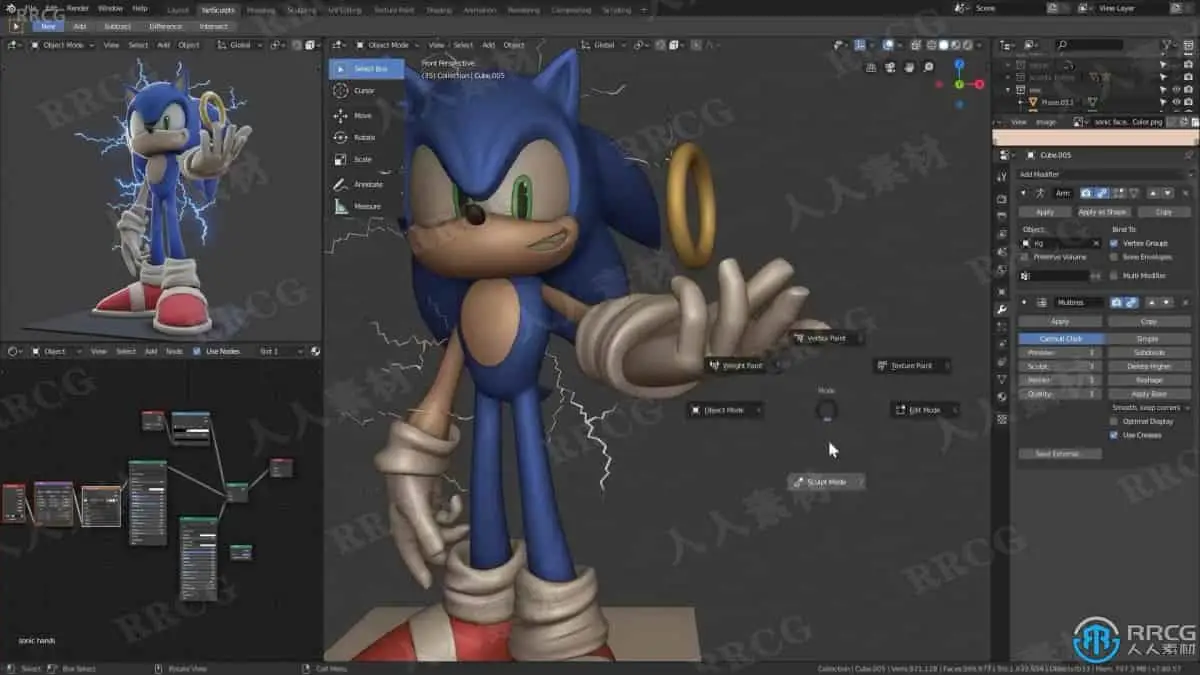Image resolution: width=1200 pixels, height=675 pixels.
Task: Open the Help menu
Action: [140, 8]
